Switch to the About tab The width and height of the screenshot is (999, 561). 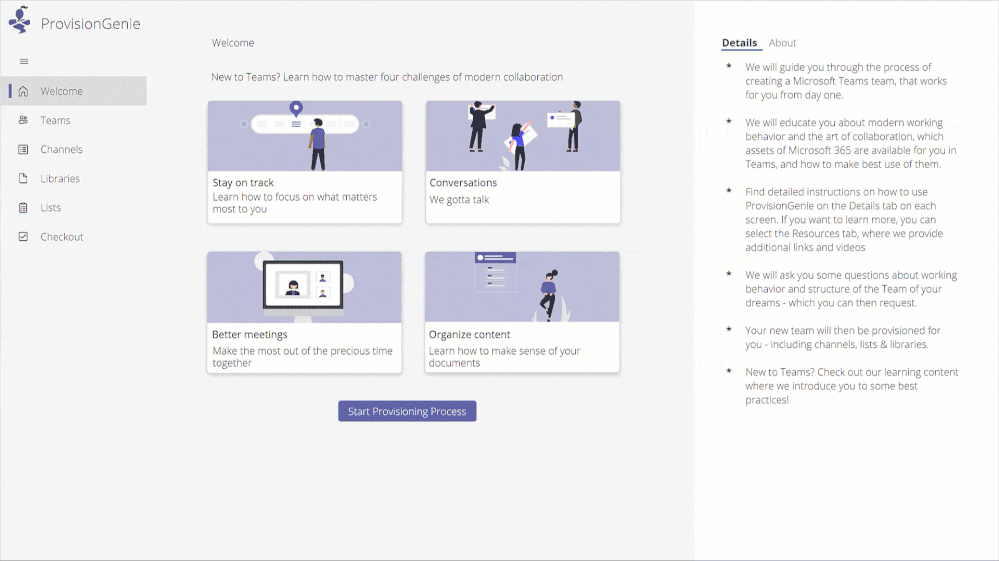click(782, 43)
